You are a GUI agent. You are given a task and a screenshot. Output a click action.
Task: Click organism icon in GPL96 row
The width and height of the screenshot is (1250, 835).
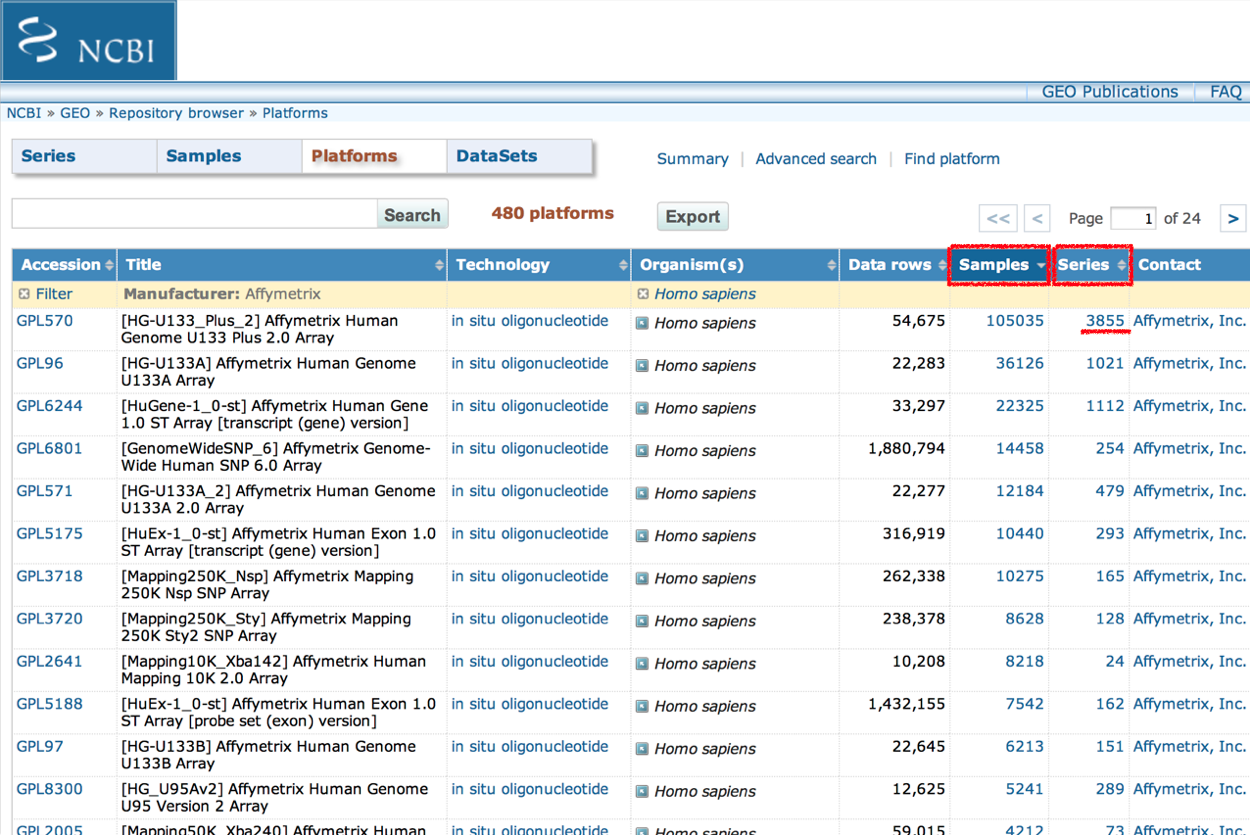(x=643, y=366)
